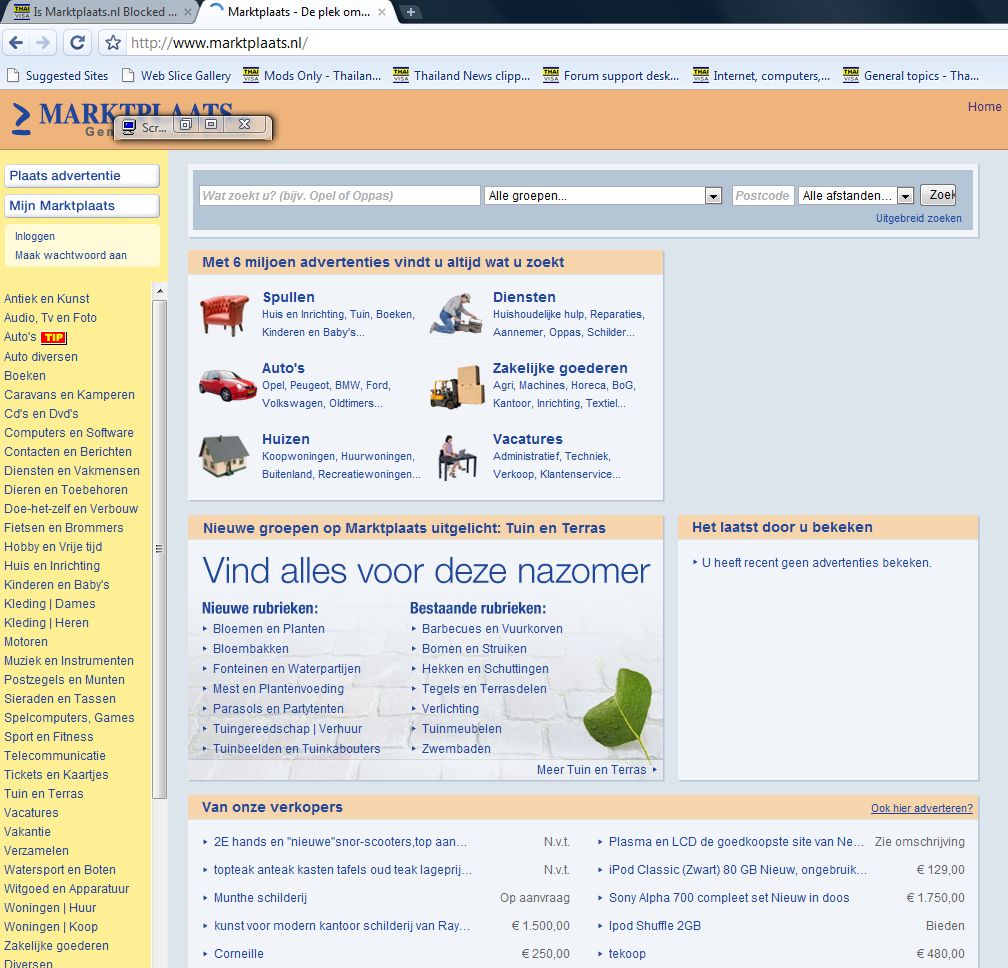Open the Huizen category heading
The height and width of the screenshot is (968, 1008).
point(286,439)
